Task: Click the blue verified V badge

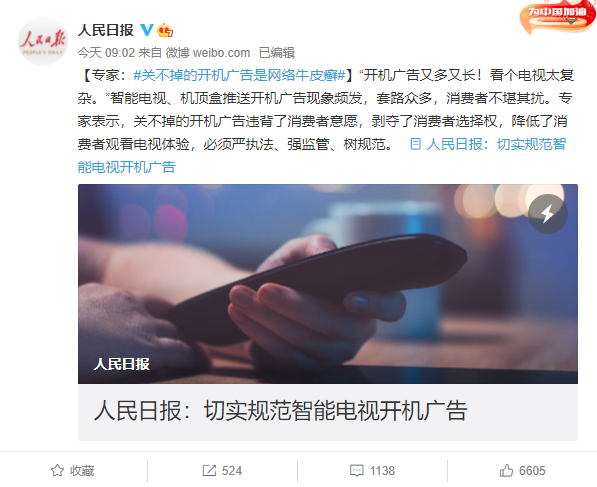Action: point(147,30)
